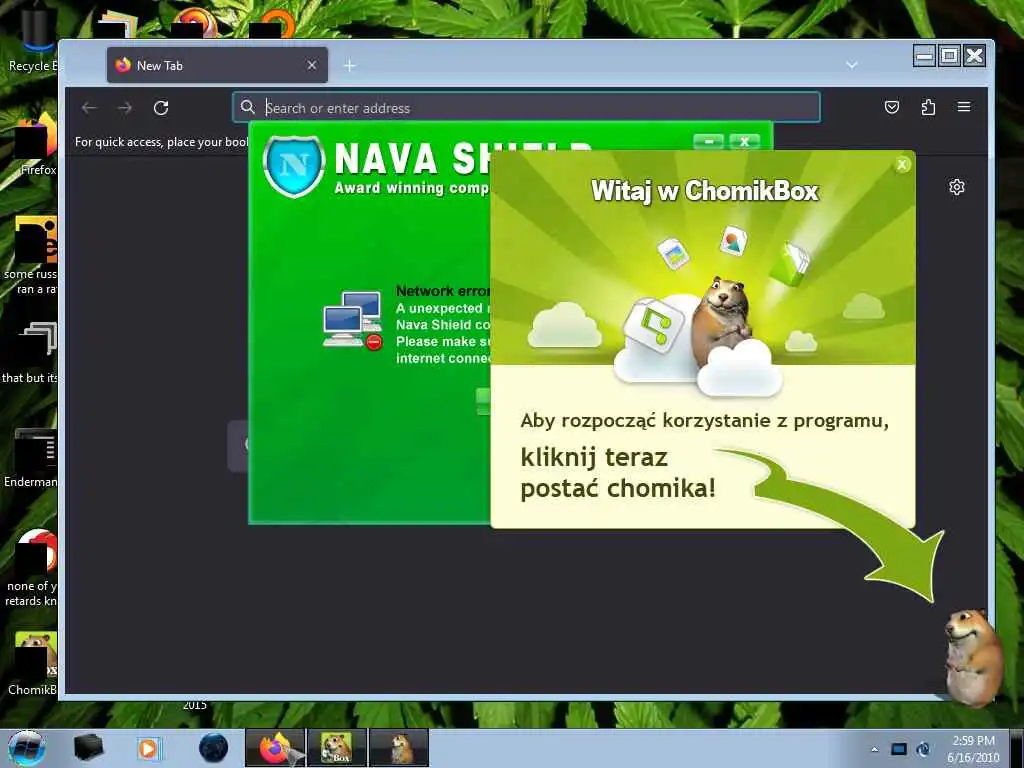Go back in Firefox
The width and height of the screenshot is (1024, 768).
[x=89, y=108]
